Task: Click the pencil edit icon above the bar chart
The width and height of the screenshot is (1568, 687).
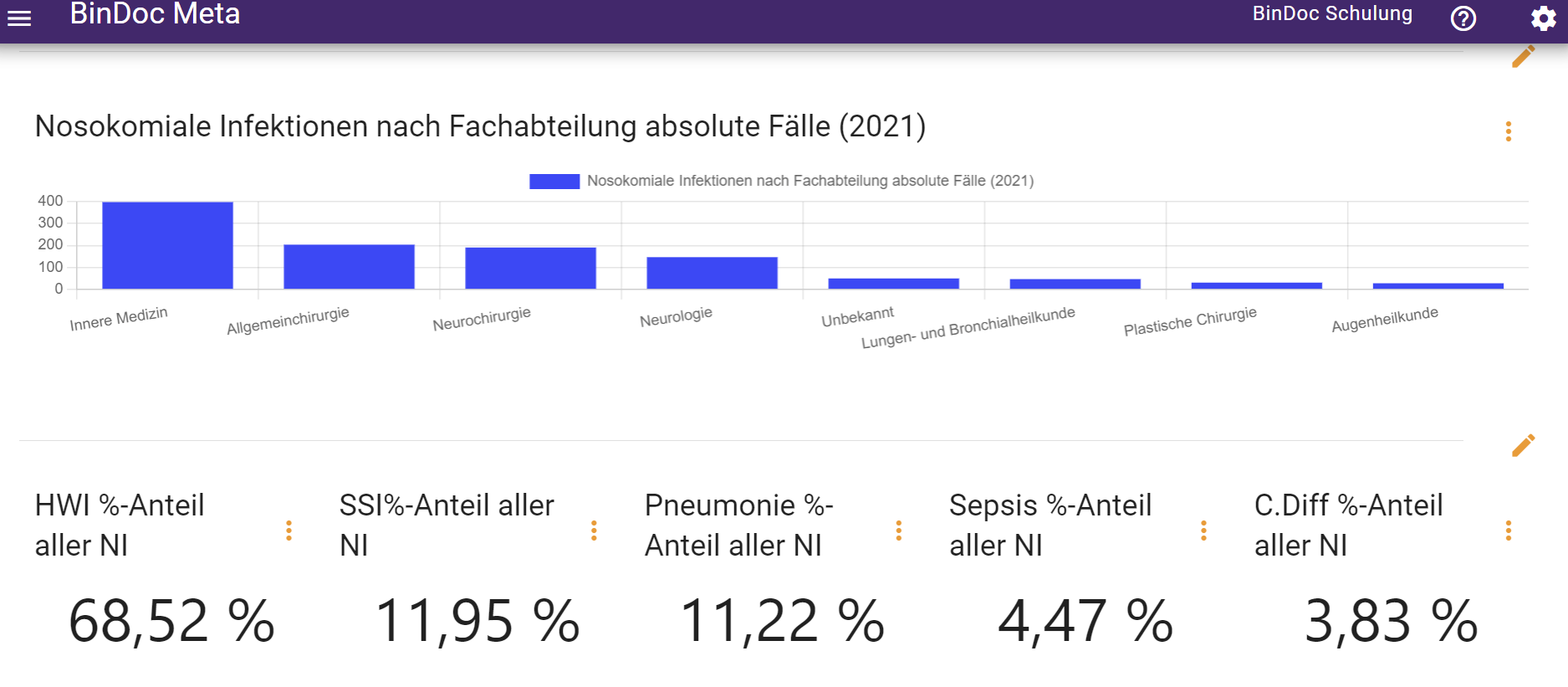Action: point(1523,57)
